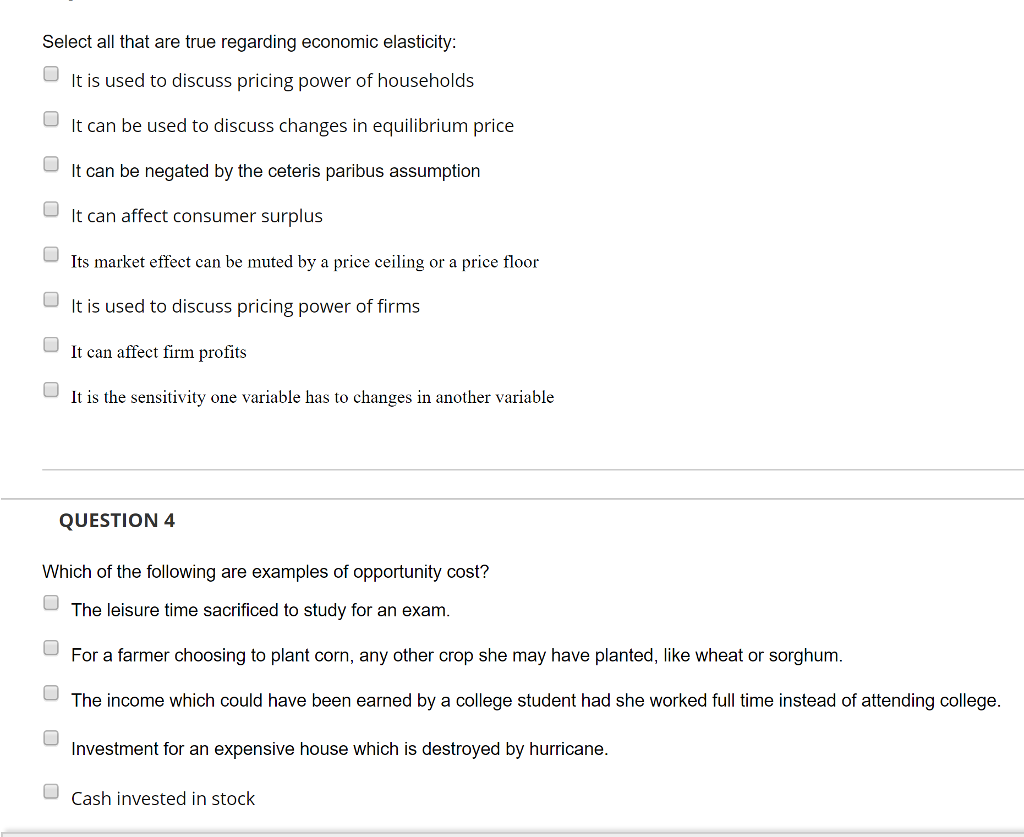Image resolution: width=1024 pixels, height=837 pixels.
Task: Check 'Its market effect can be muted by a price ceiling'
Action: click(50, 254)
